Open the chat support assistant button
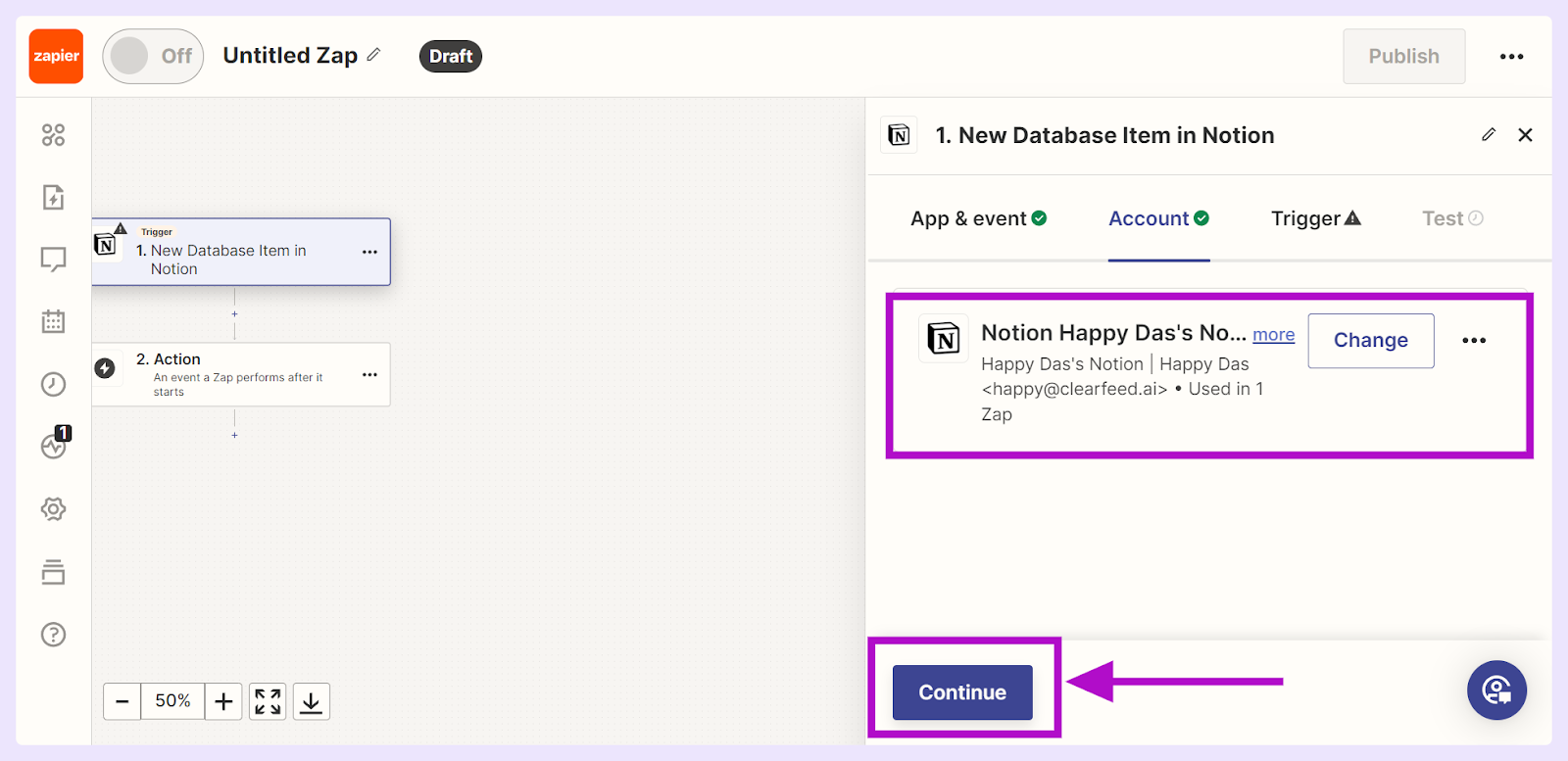 1496,690
